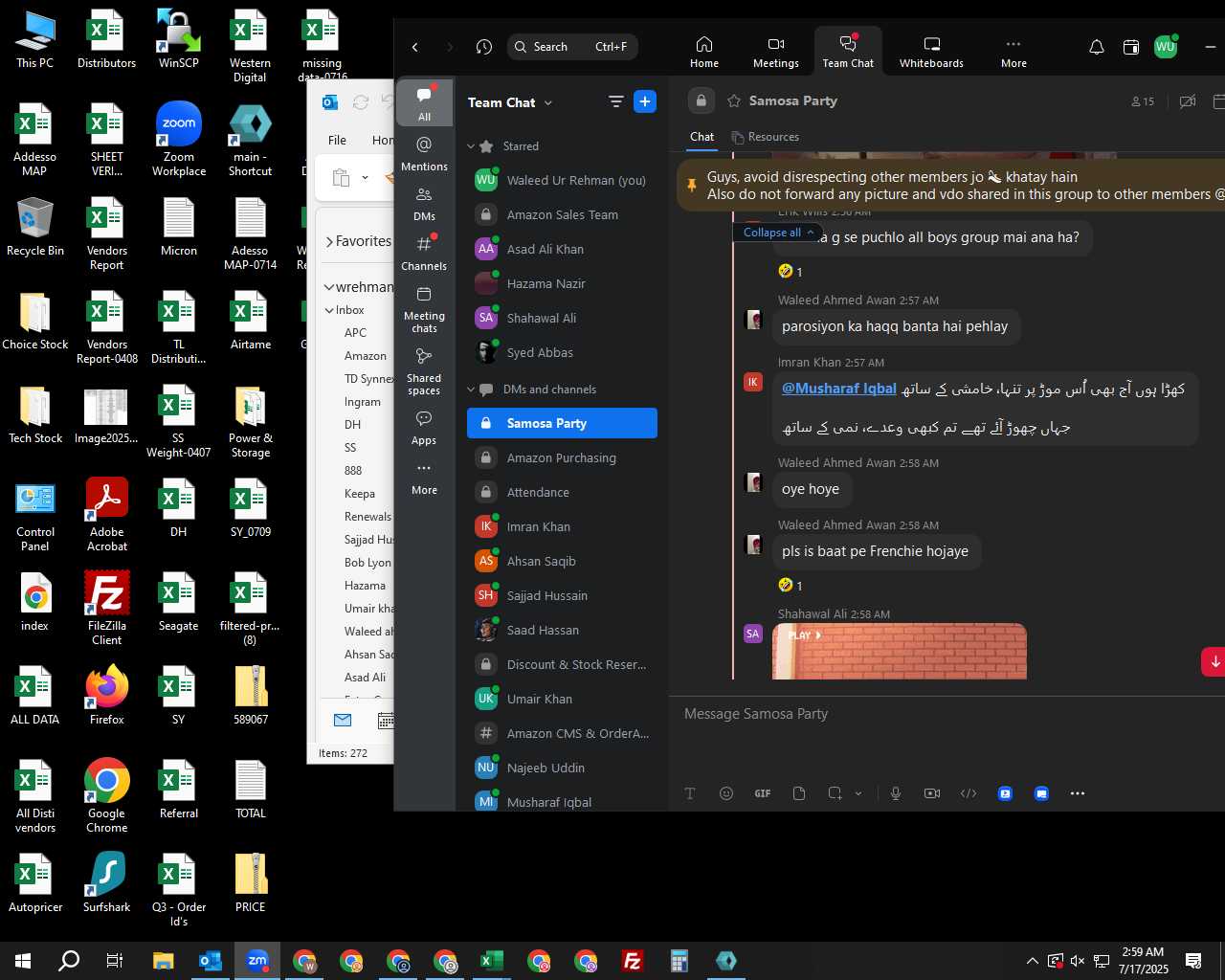
Task: Click the chat list filter icon
Action: tap(615, 101)
